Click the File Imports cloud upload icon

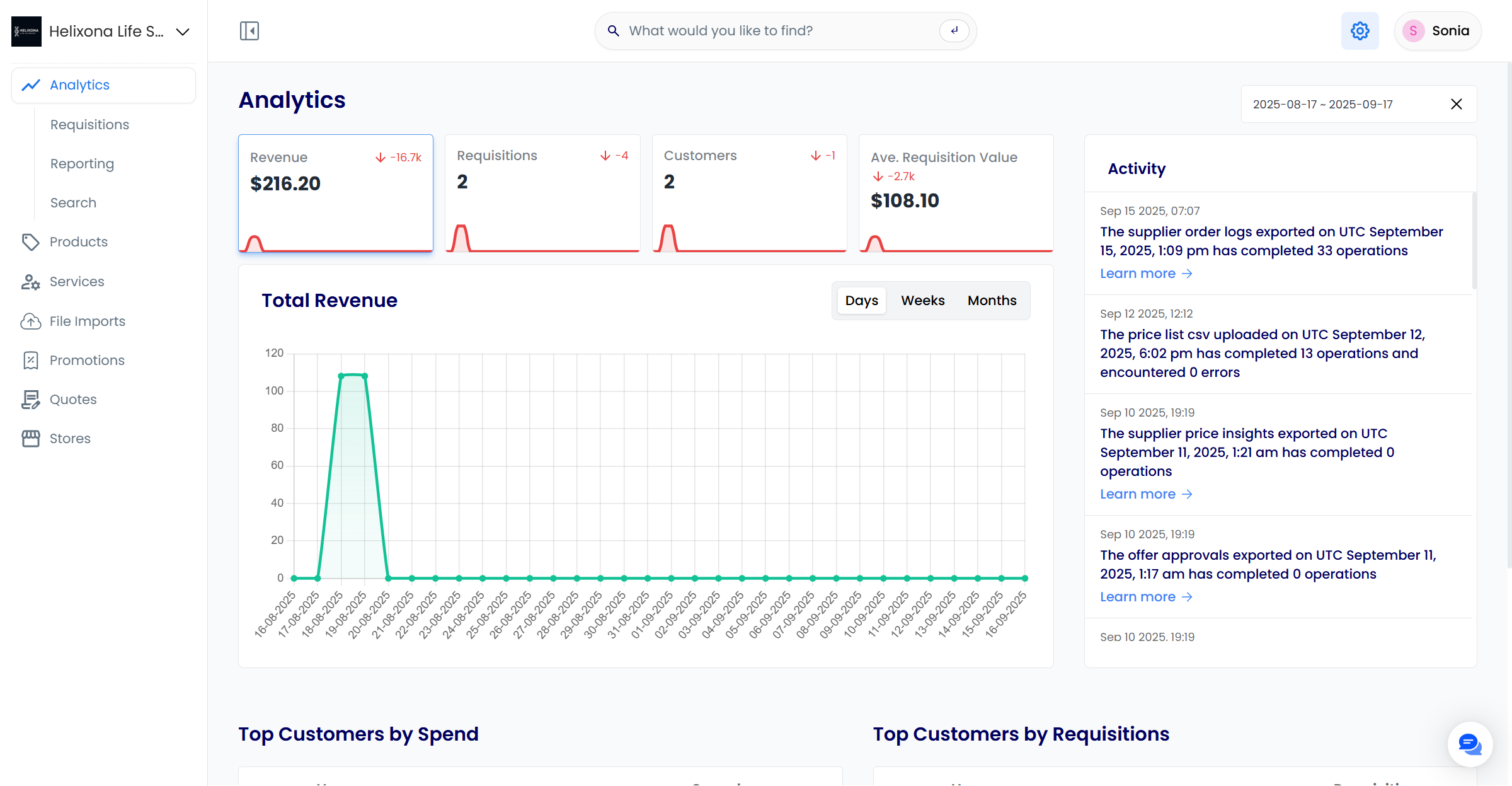pyautogui.click(x=30, y=321)
